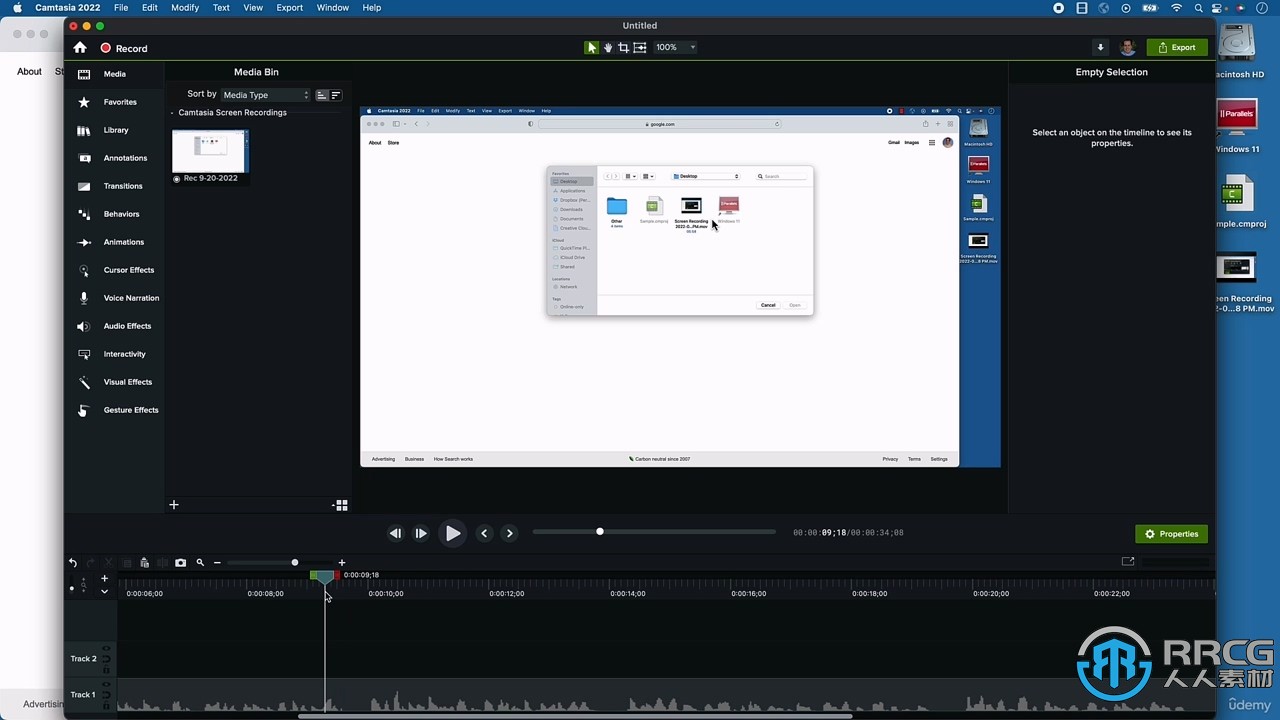Screen dimensions: 1280x720
Task: Select the Crop tool
Action: coord(624,47)
